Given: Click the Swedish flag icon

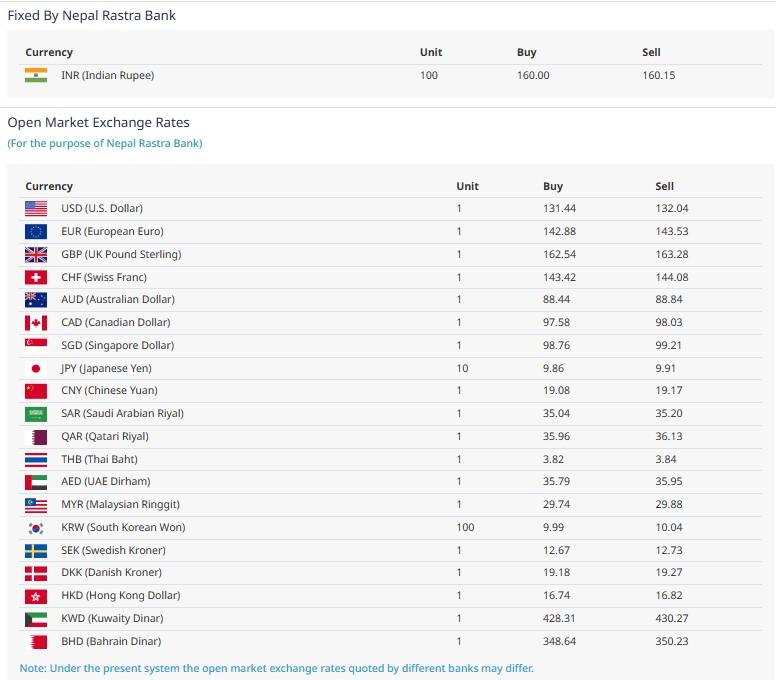Looking at the screenshot, I should [x=36, y=550].
